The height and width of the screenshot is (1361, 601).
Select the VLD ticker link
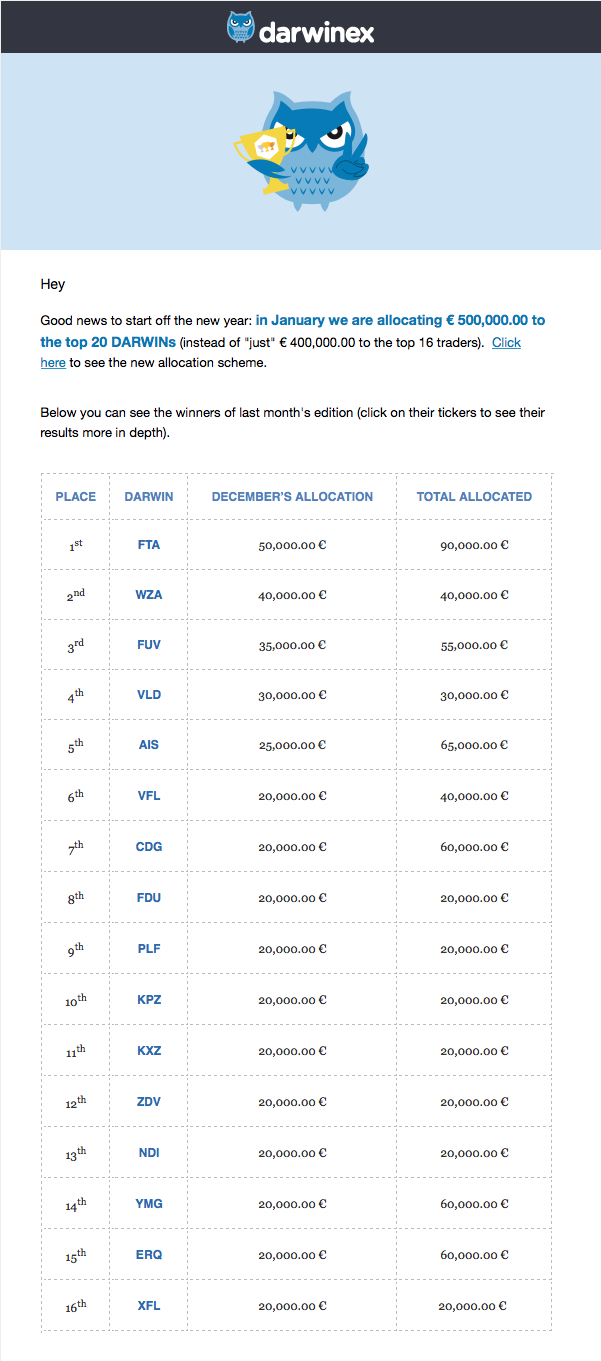point(149,695)
